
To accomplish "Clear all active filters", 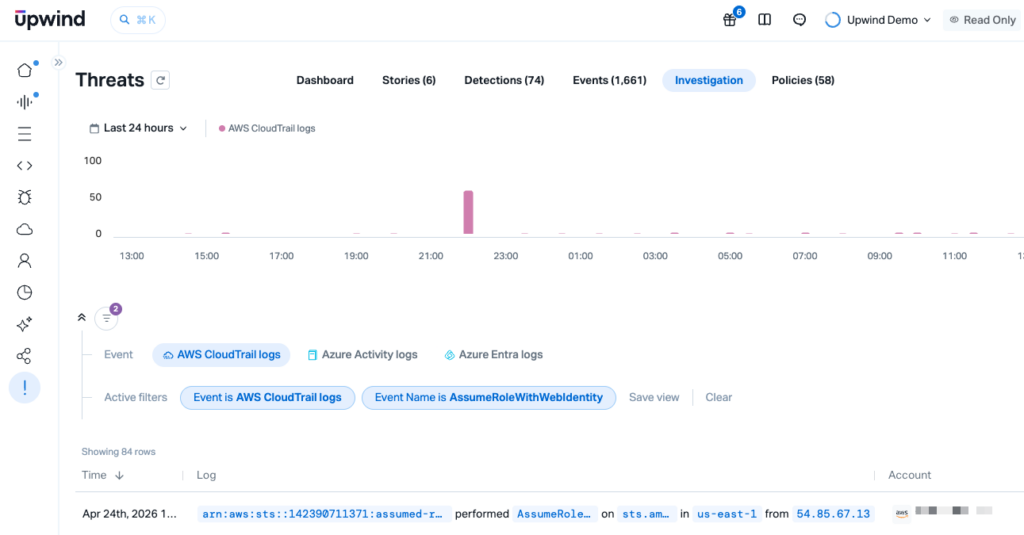I will [x=718, y=397].
